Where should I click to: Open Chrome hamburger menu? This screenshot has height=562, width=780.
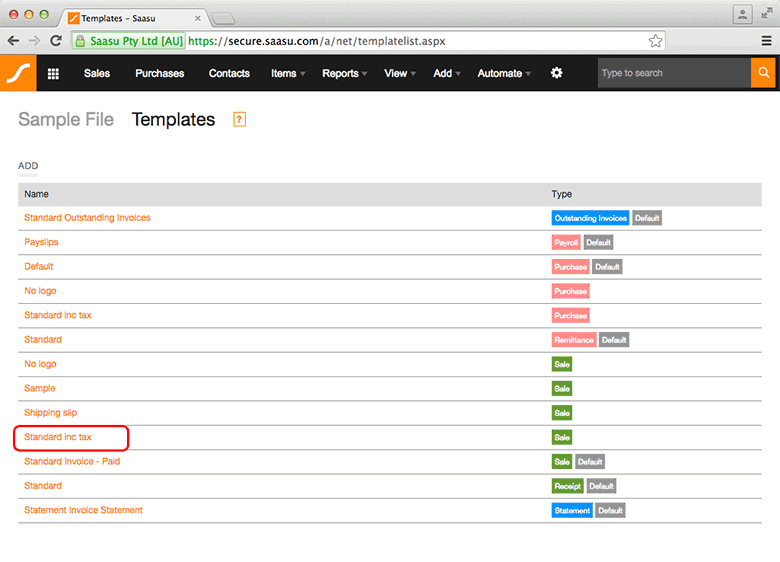pos(766,41)
